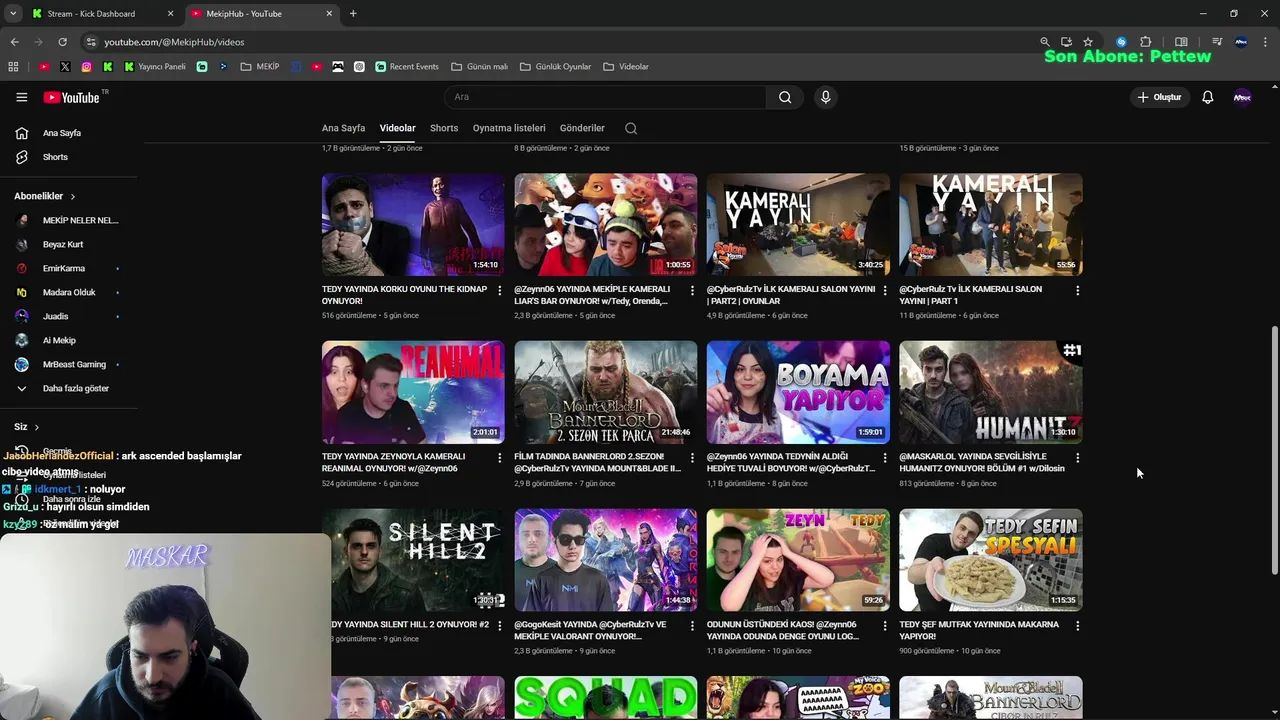
Task: Open the notifications bell
Action: pyautogui.click(x=1207, y=97)
